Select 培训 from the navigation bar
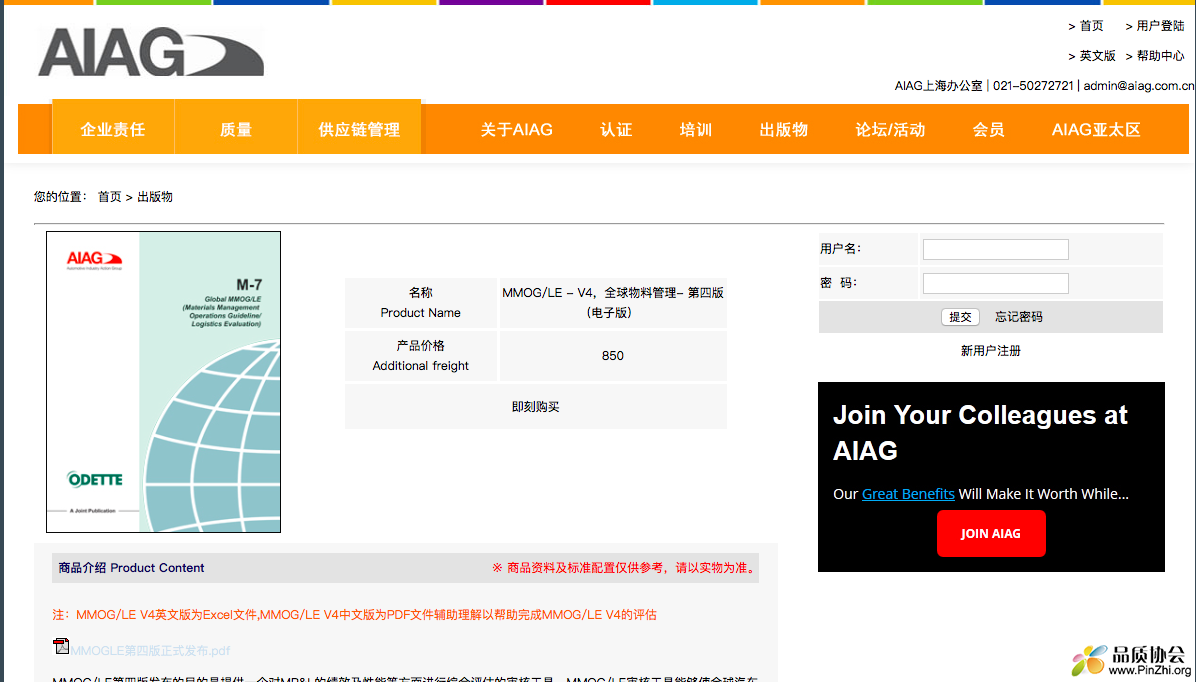The height and width of the screenshot is (682, 1196). 696,130
